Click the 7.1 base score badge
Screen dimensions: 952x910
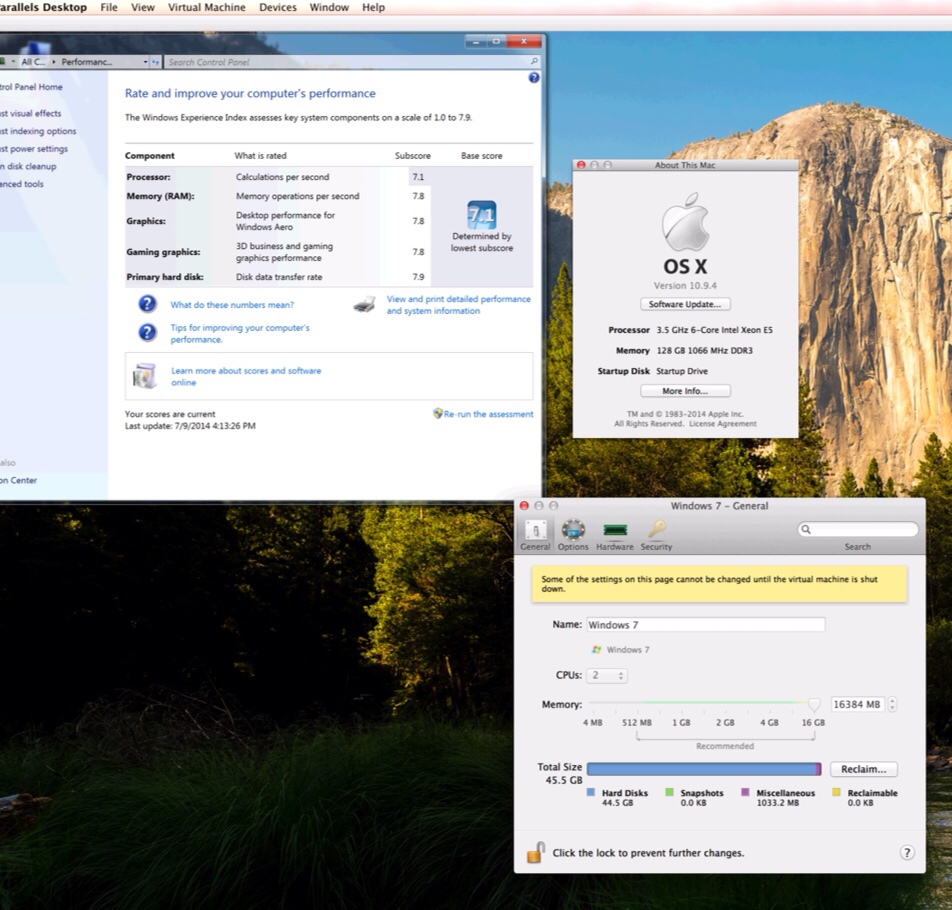pyautogui.click(x=481, y=215)
